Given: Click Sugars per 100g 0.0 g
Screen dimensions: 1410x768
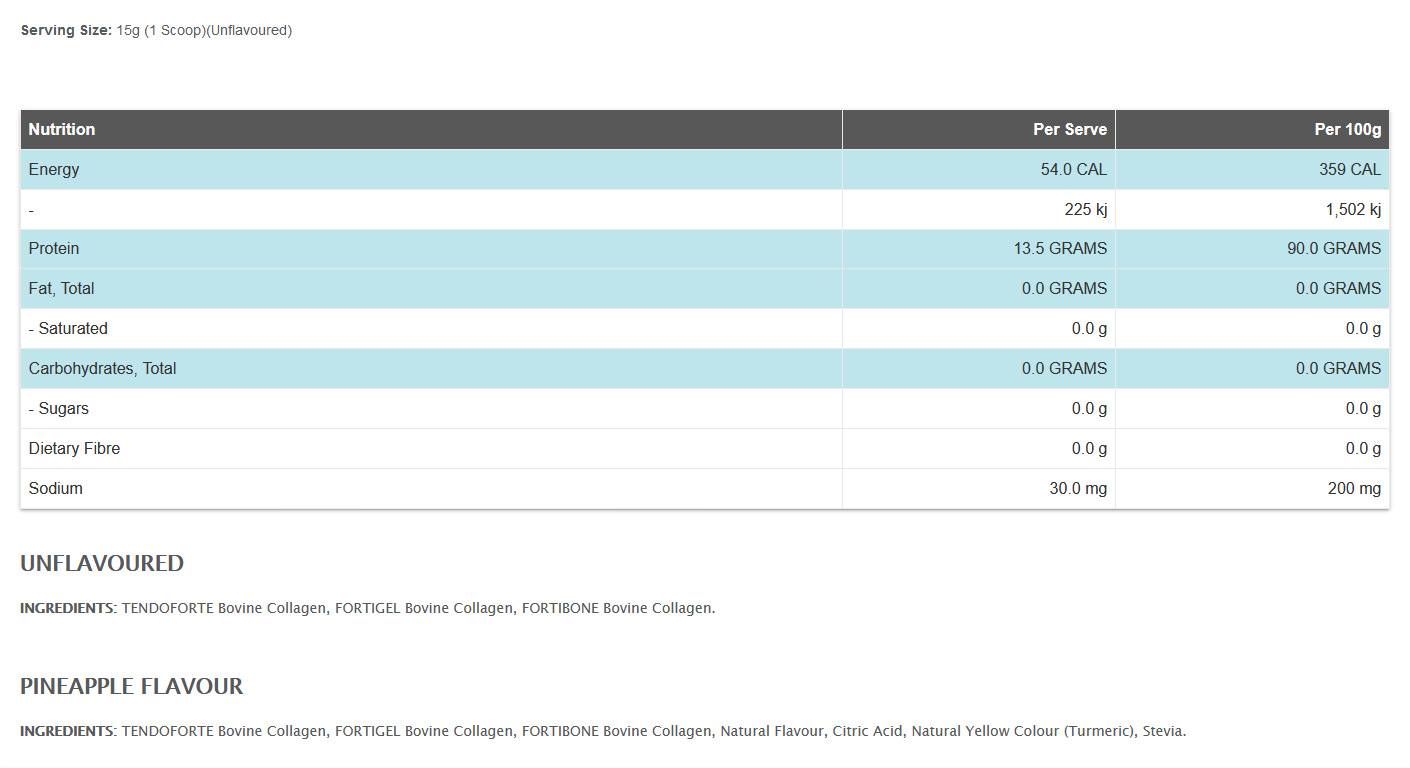Looking at the screenshot, I should [x=1363, y=408].
